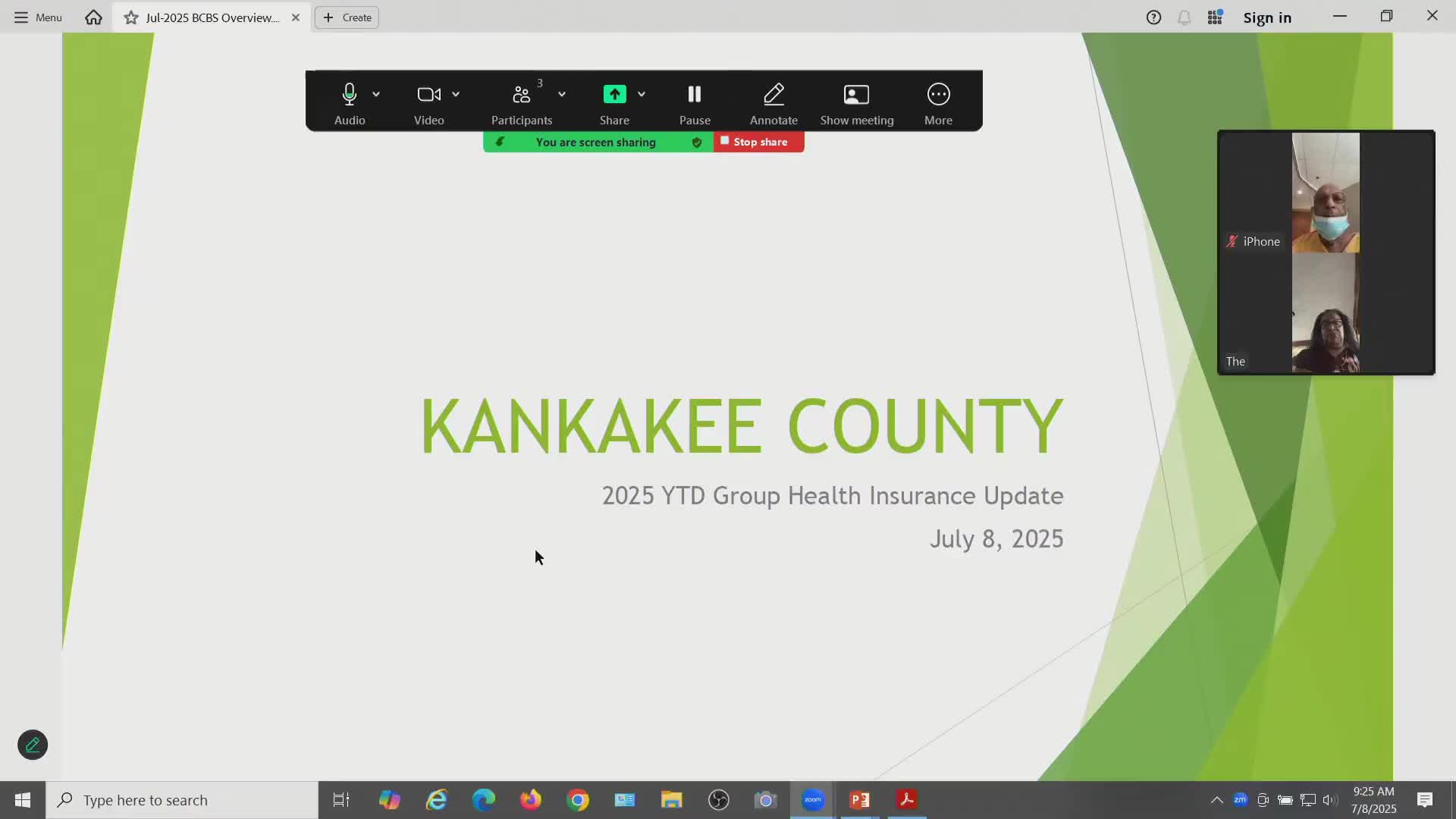This screenshot has height=819, width=1456.
Task: Select the Jul-2025 BCBS Overview tab
Action: tap(212, 17)
